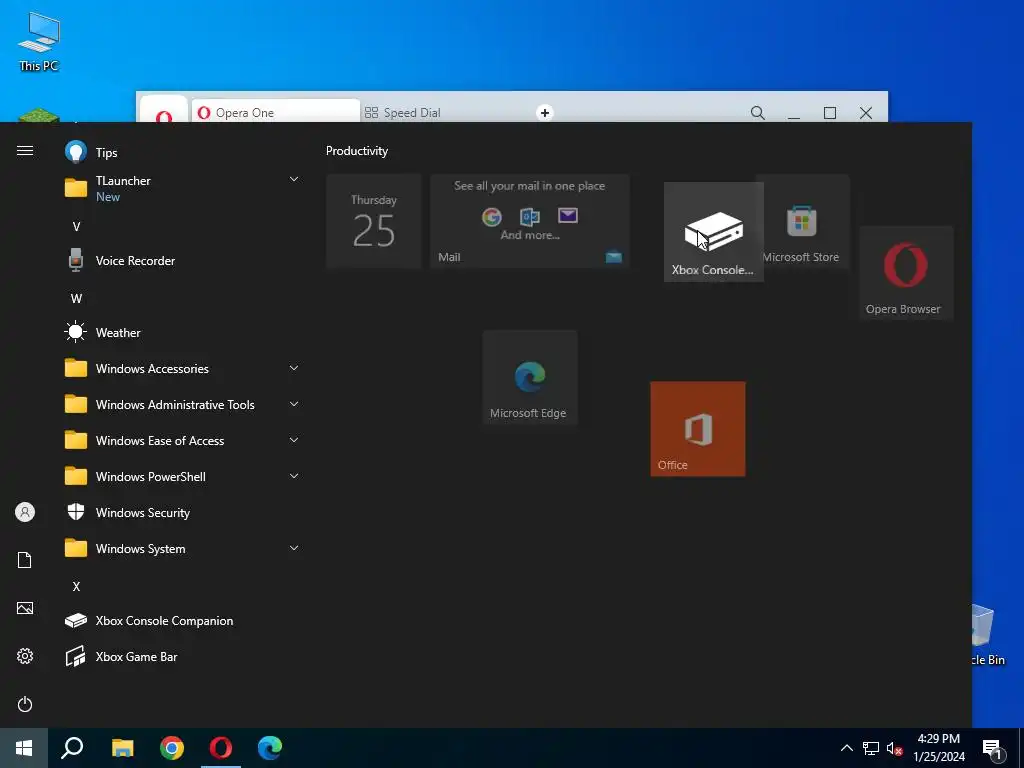Add a new tab in Opera
Image resolution: width=1024 pixels, height=768 pixels.
pos(545,112)
